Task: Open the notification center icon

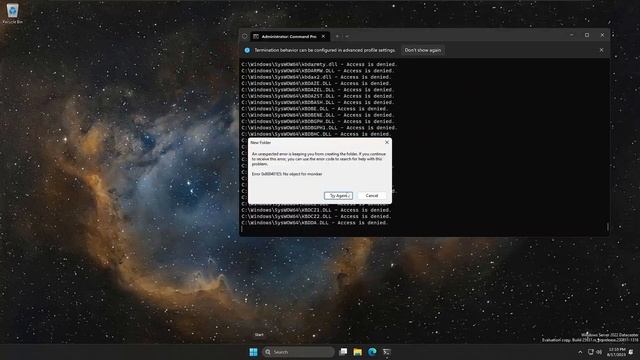Action: [631, 352]
